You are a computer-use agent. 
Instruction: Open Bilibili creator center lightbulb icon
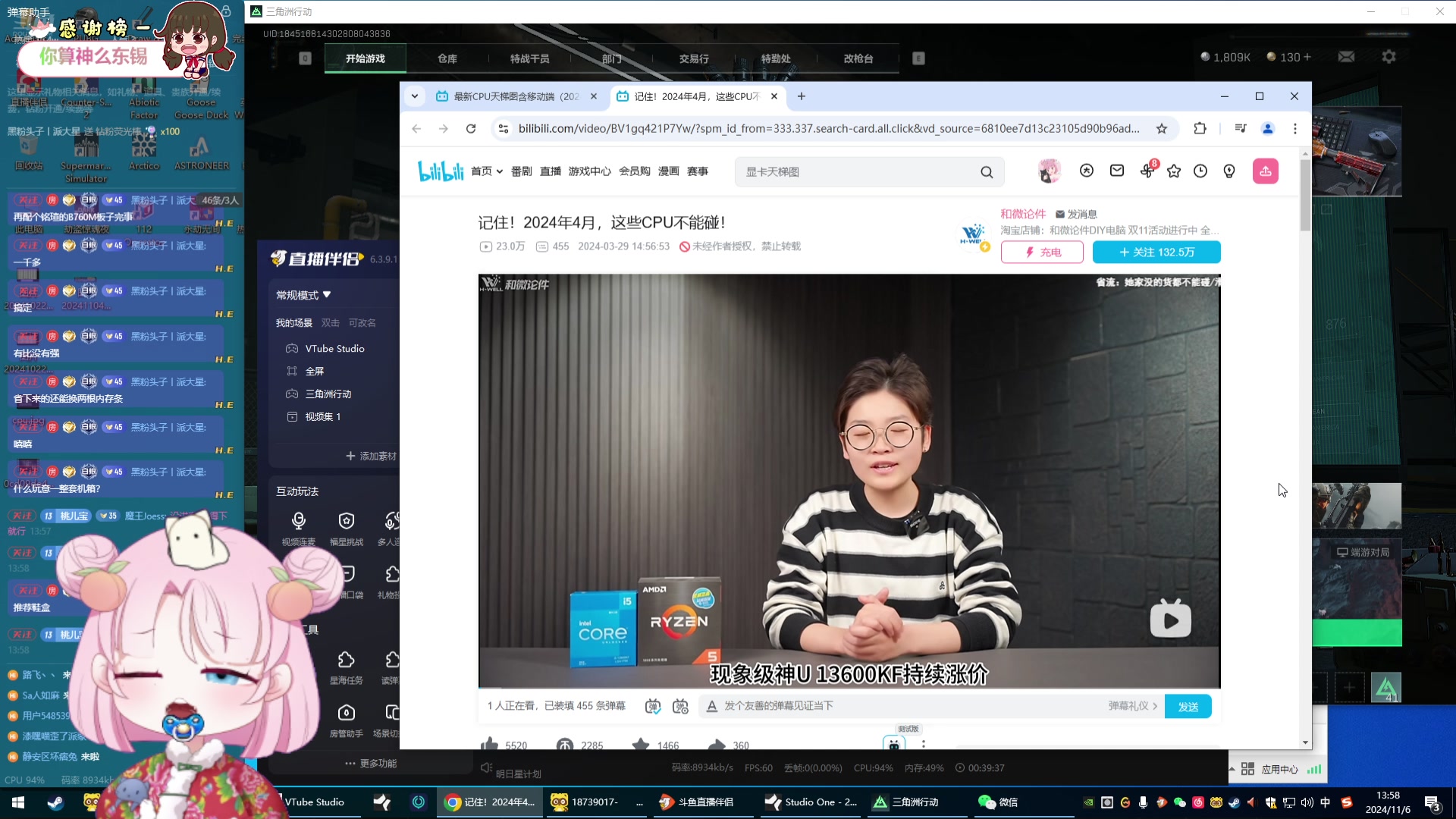[x=1229, y=171]
